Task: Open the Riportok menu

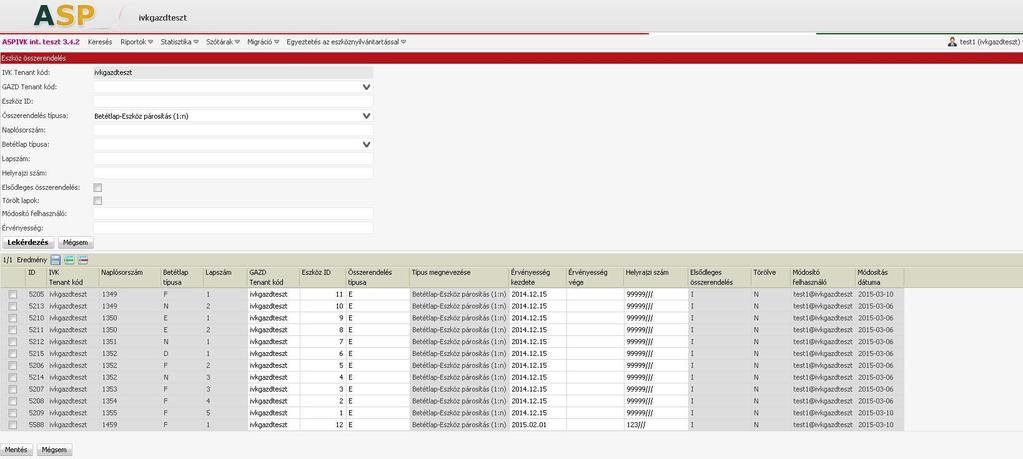Action: pos(136,42)
